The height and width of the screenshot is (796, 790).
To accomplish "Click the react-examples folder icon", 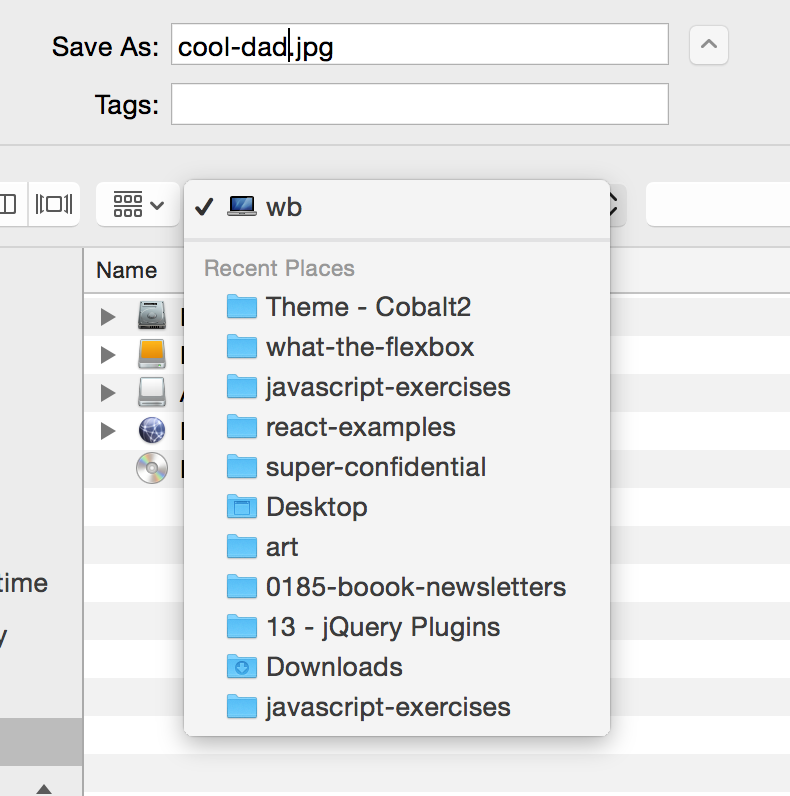I will [x=242, y=426].
